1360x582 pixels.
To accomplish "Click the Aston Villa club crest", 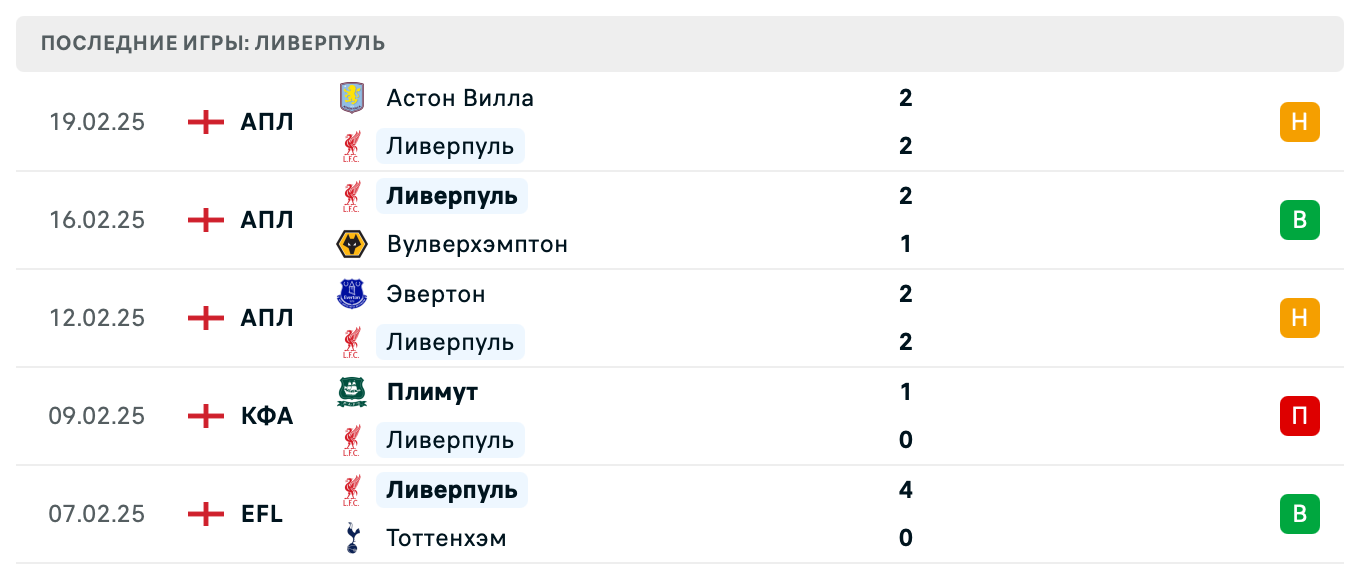I will tap(352, 98).
